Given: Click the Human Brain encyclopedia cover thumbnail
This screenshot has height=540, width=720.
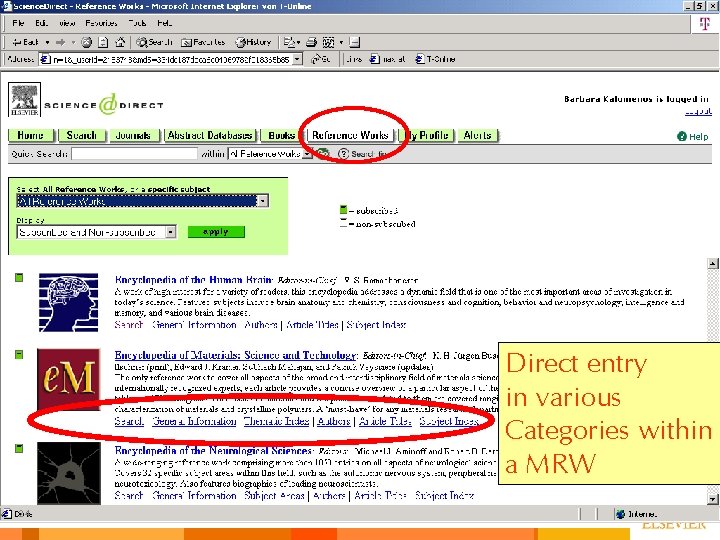Looking at the screenshot, I should point(68,302).
